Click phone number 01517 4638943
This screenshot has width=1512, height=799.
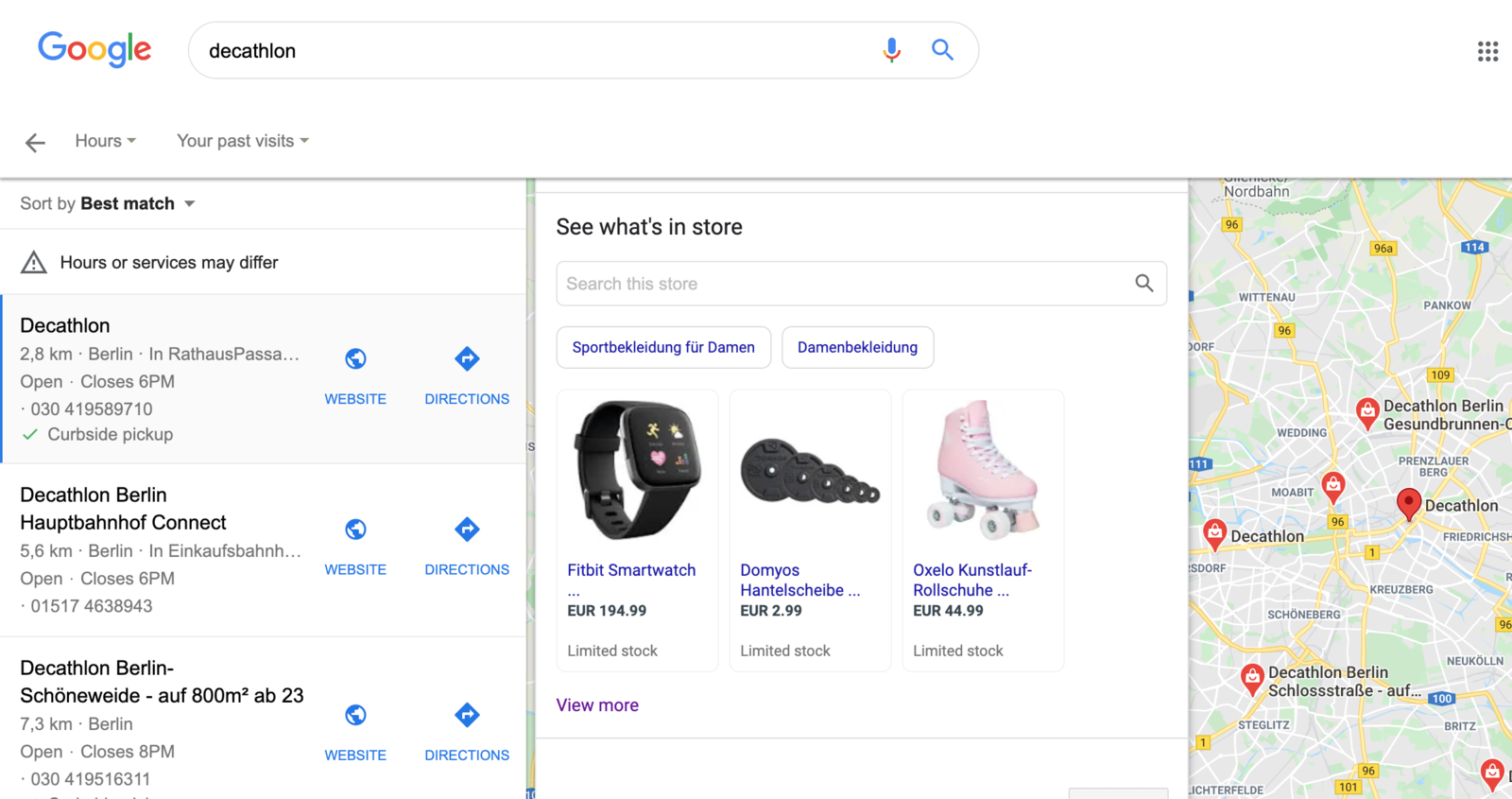tap(91, 606)
